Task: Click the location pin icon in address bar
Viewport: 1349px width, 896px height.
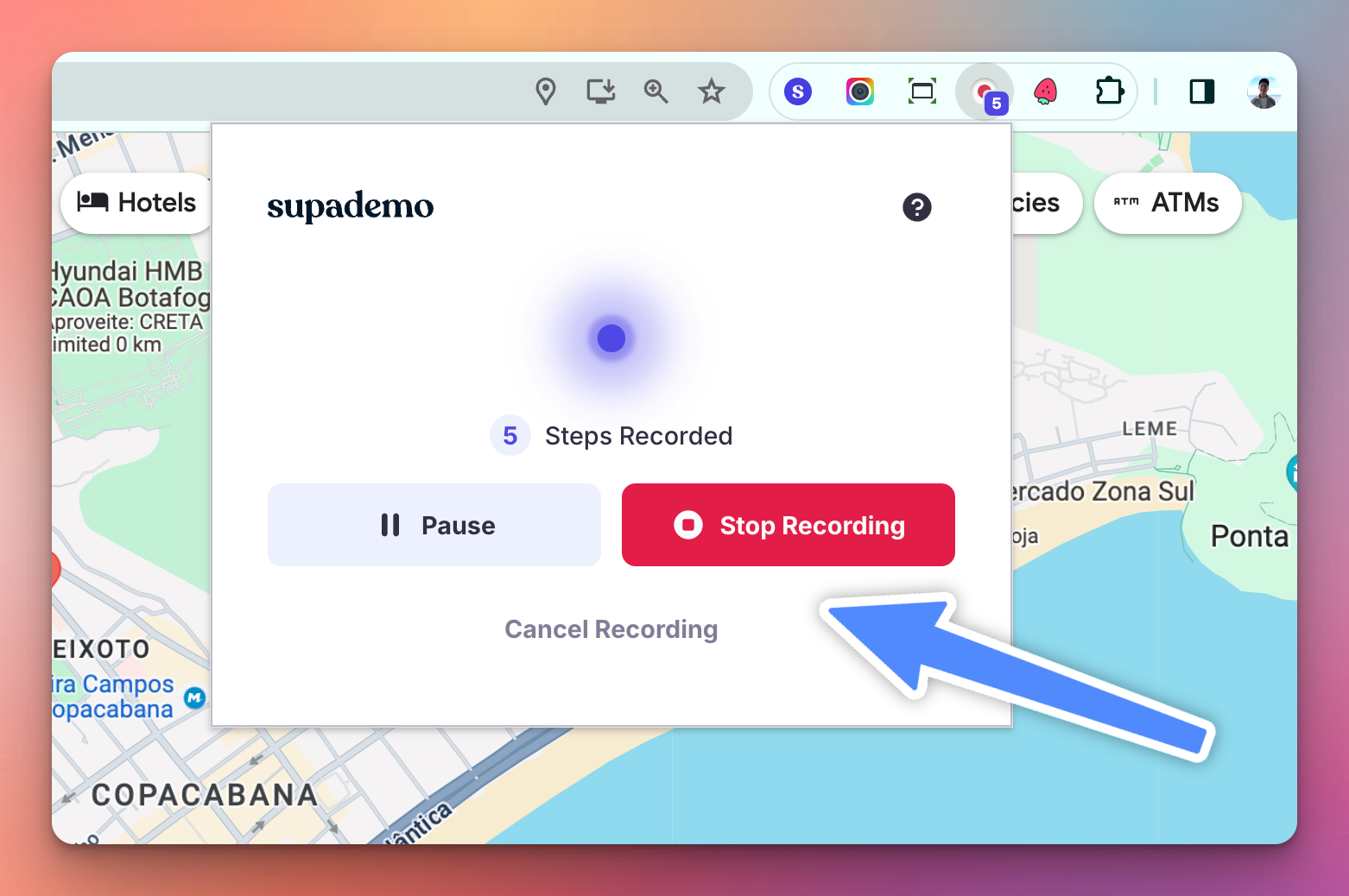Action: pyautogui.click(x=546, y=91)
